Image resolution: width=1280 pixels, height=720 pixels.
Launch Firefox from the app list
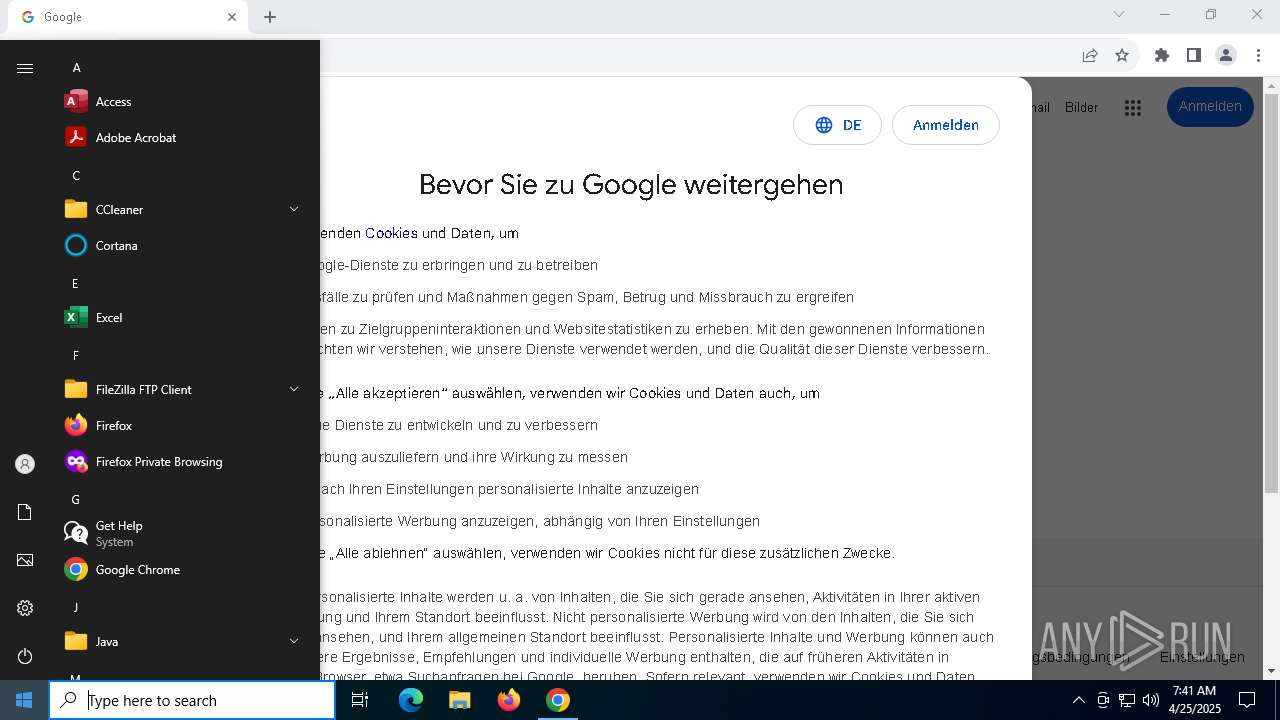(x=184, y=426)
